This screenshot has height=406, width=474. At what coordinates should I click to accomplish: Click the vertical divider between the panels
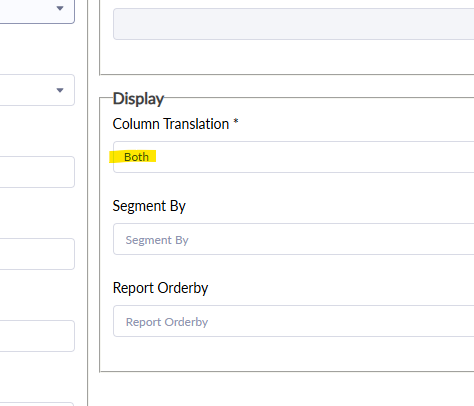tap(88, 203)
